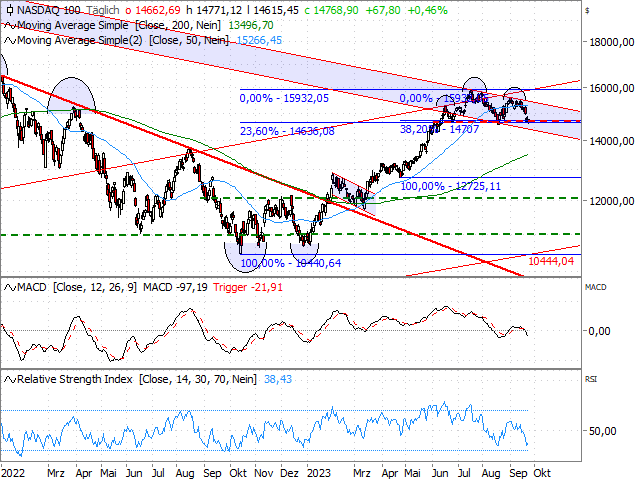Click Fibonacci label 100,00% - 12725,11
The width and height of the screenshot is (640, 480).
click(451, 186)
